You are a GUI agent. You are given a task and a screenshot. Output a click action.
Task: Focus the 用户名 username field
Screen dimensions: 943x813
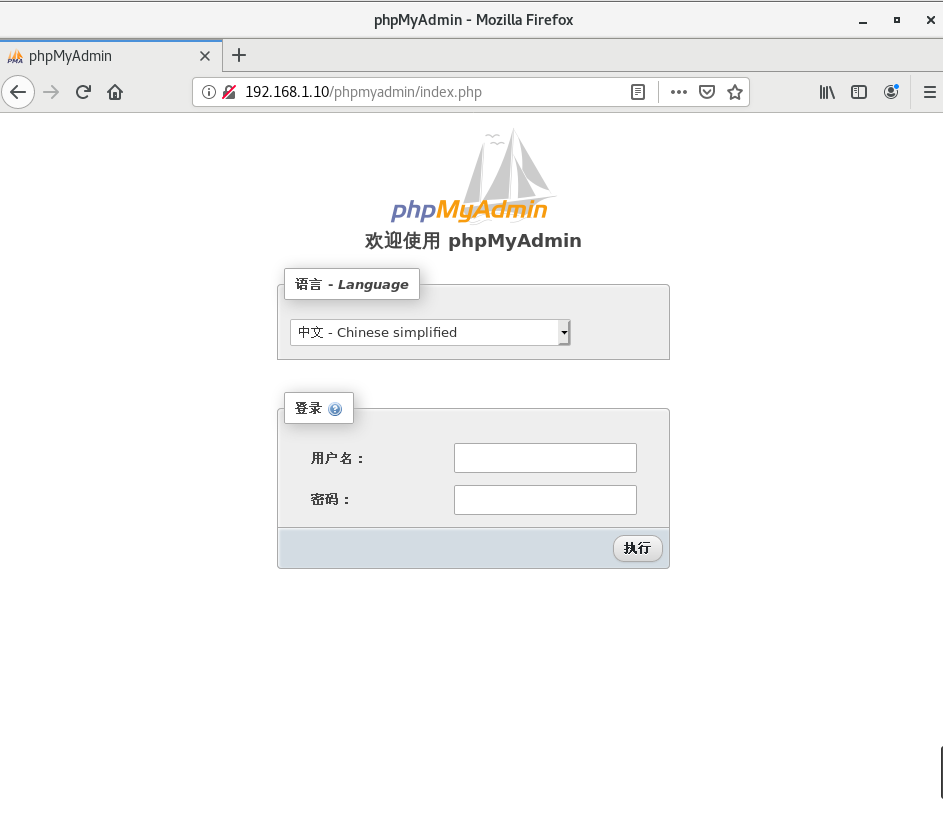pyautogui.click(x=545, y=458)
